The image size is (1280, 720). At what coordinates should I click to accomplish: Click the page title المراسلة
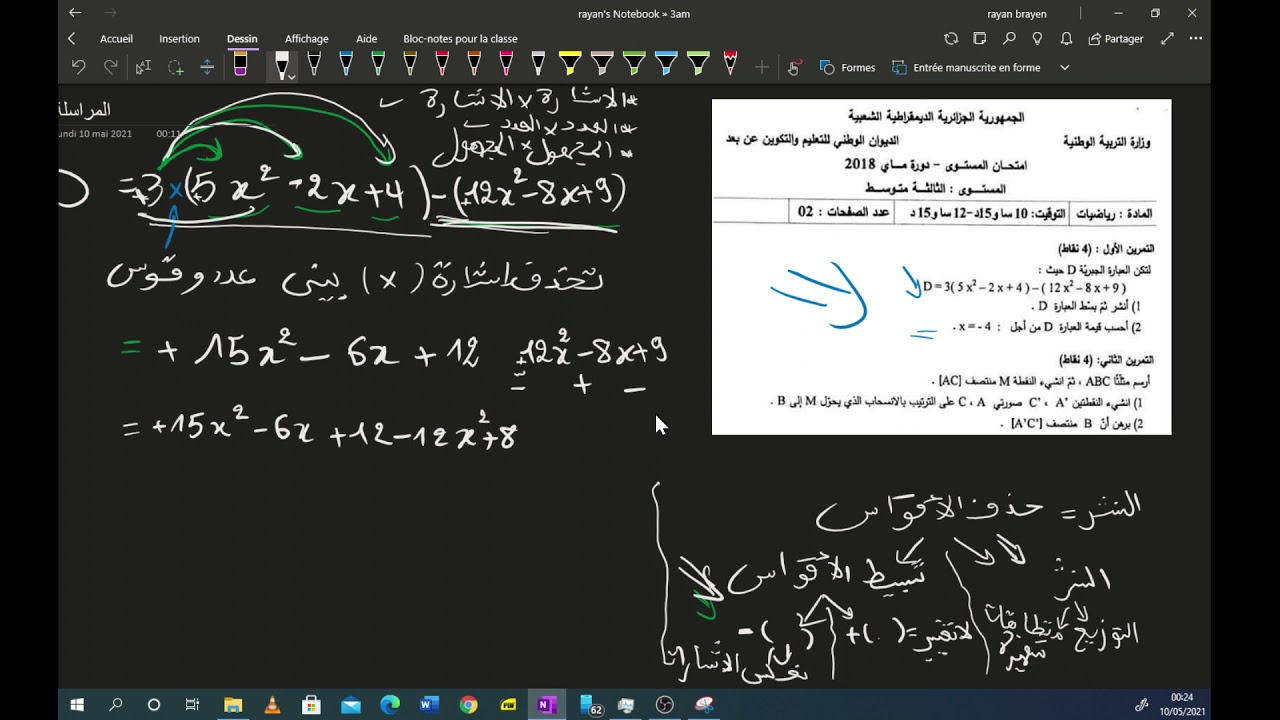[x=85, y=109]
